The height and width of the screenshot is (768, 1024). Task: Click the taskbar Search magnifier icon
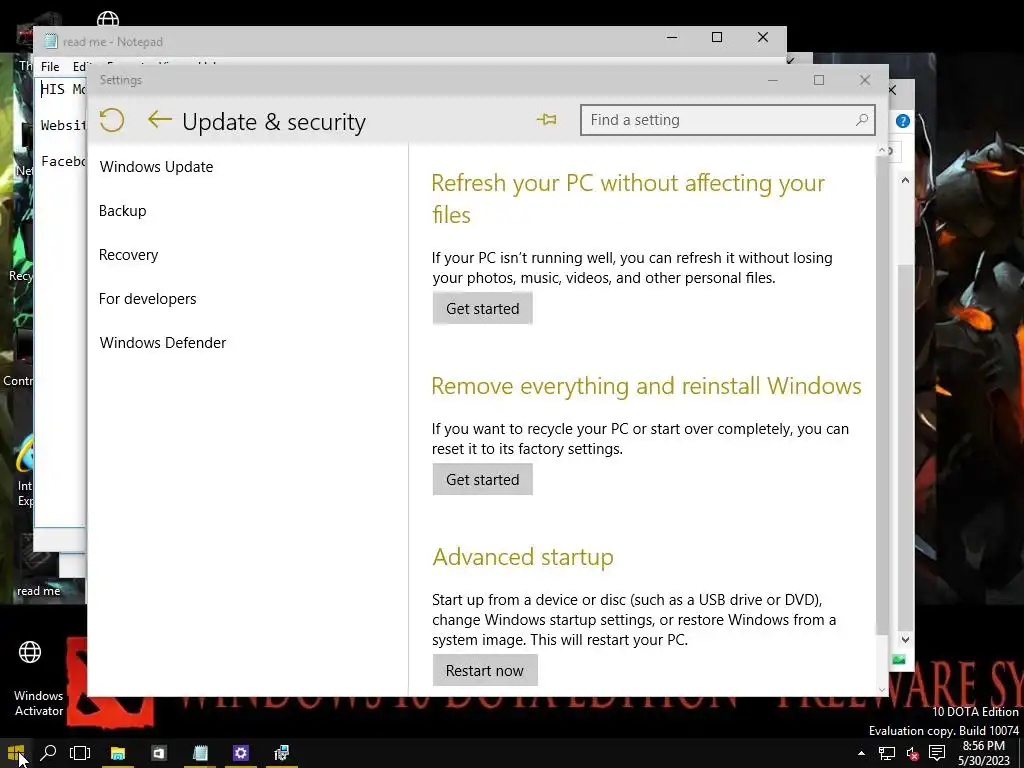(x=48, y=753)
